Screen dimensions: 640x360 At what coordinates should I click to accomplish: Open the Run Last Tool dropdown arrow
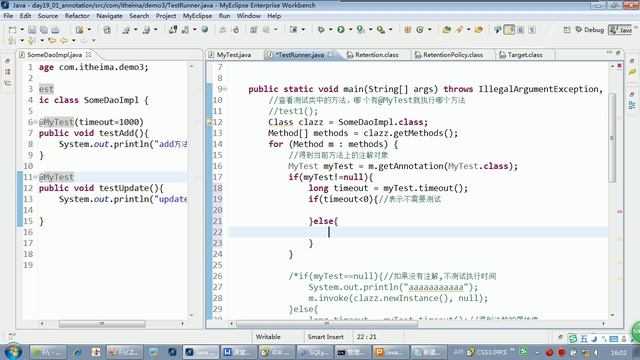(390, 30)
